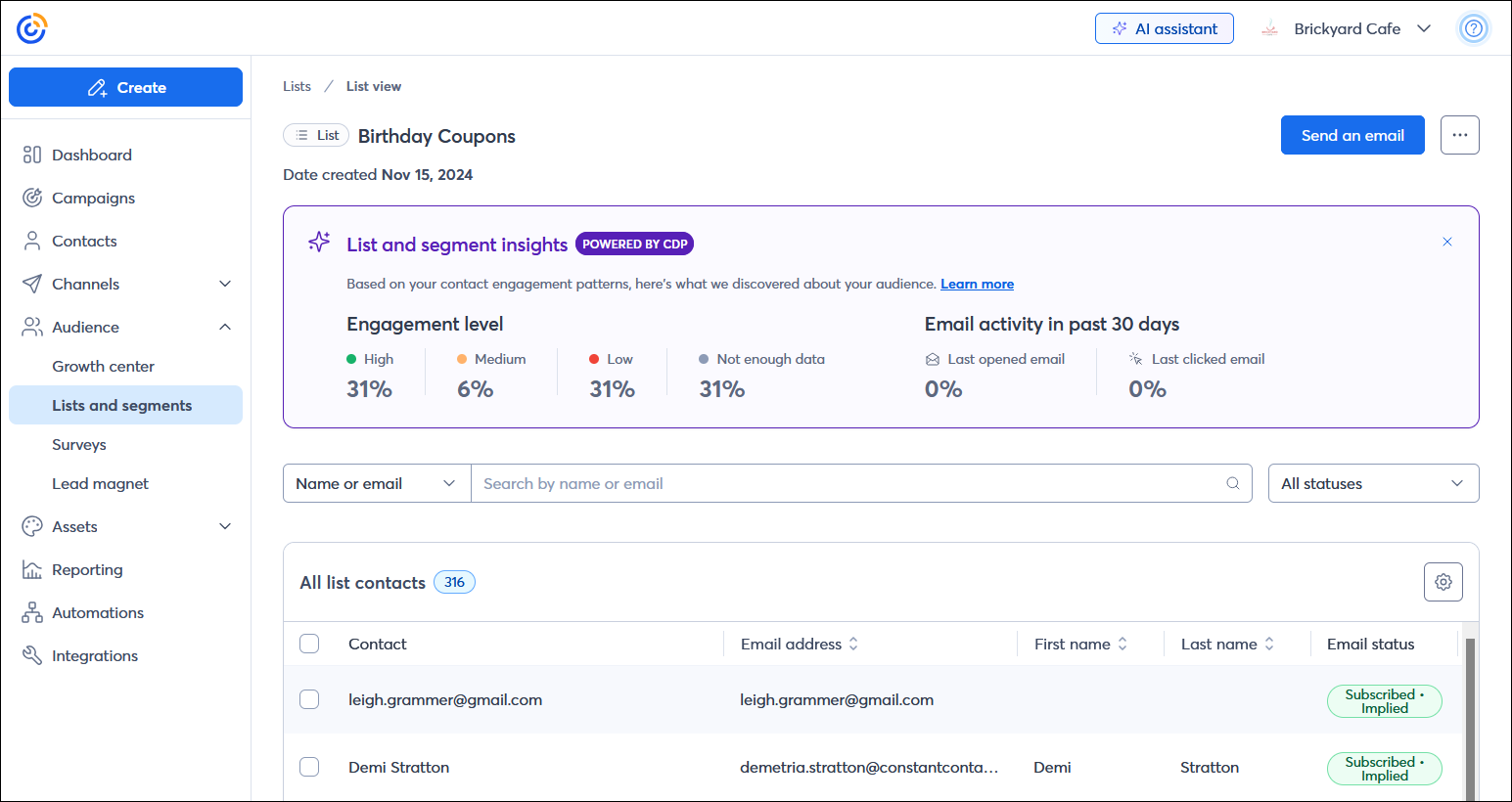Tick the Demi Stratton row checkbox

[x=309, y=767]
